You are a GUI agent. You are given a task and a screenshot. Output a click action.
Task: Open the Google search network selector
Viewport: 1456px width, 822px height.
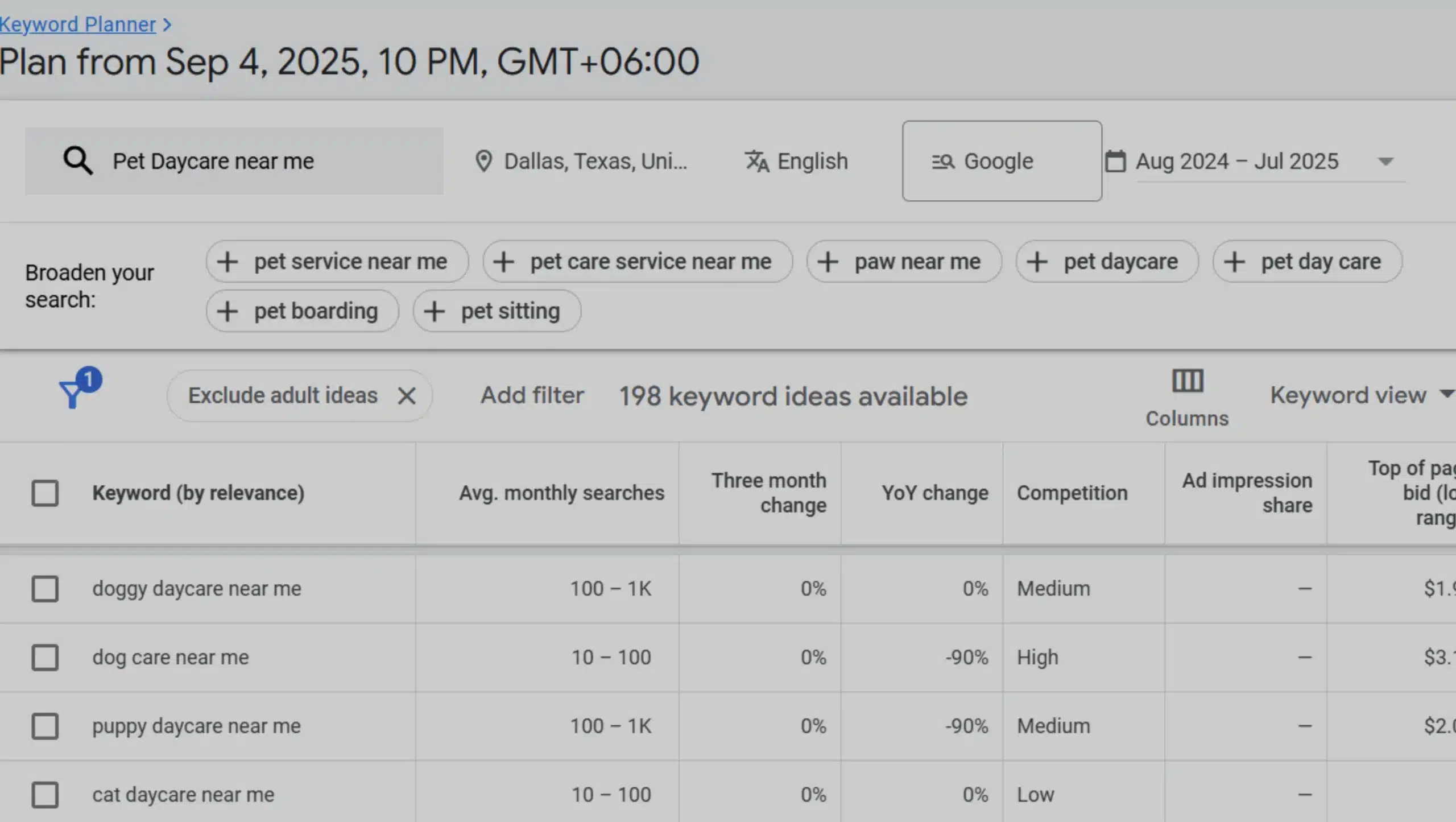click(1002, 161)
